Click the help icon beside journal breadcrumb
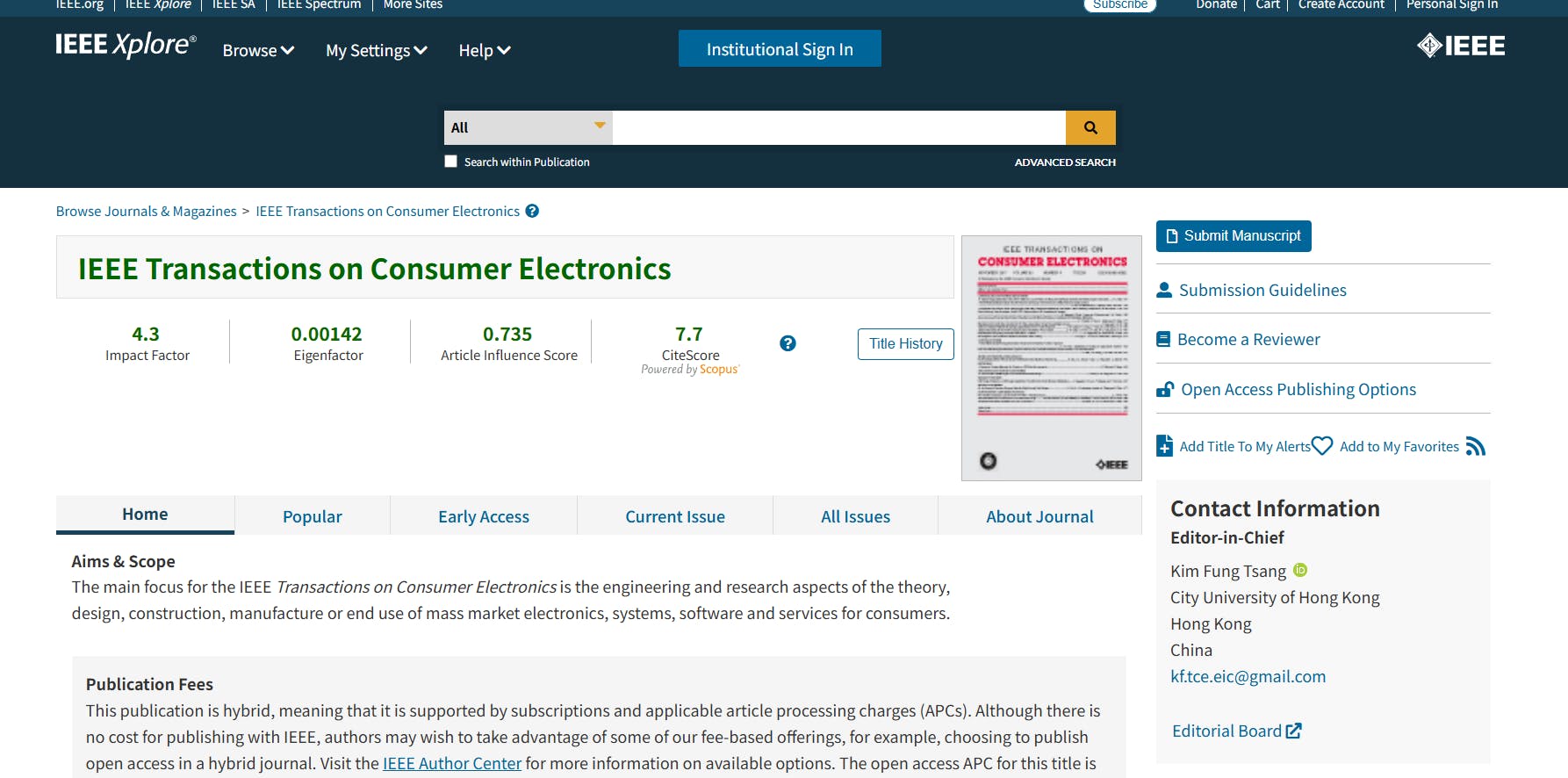This screenshot has height=778, width=1568. point(532,211)
